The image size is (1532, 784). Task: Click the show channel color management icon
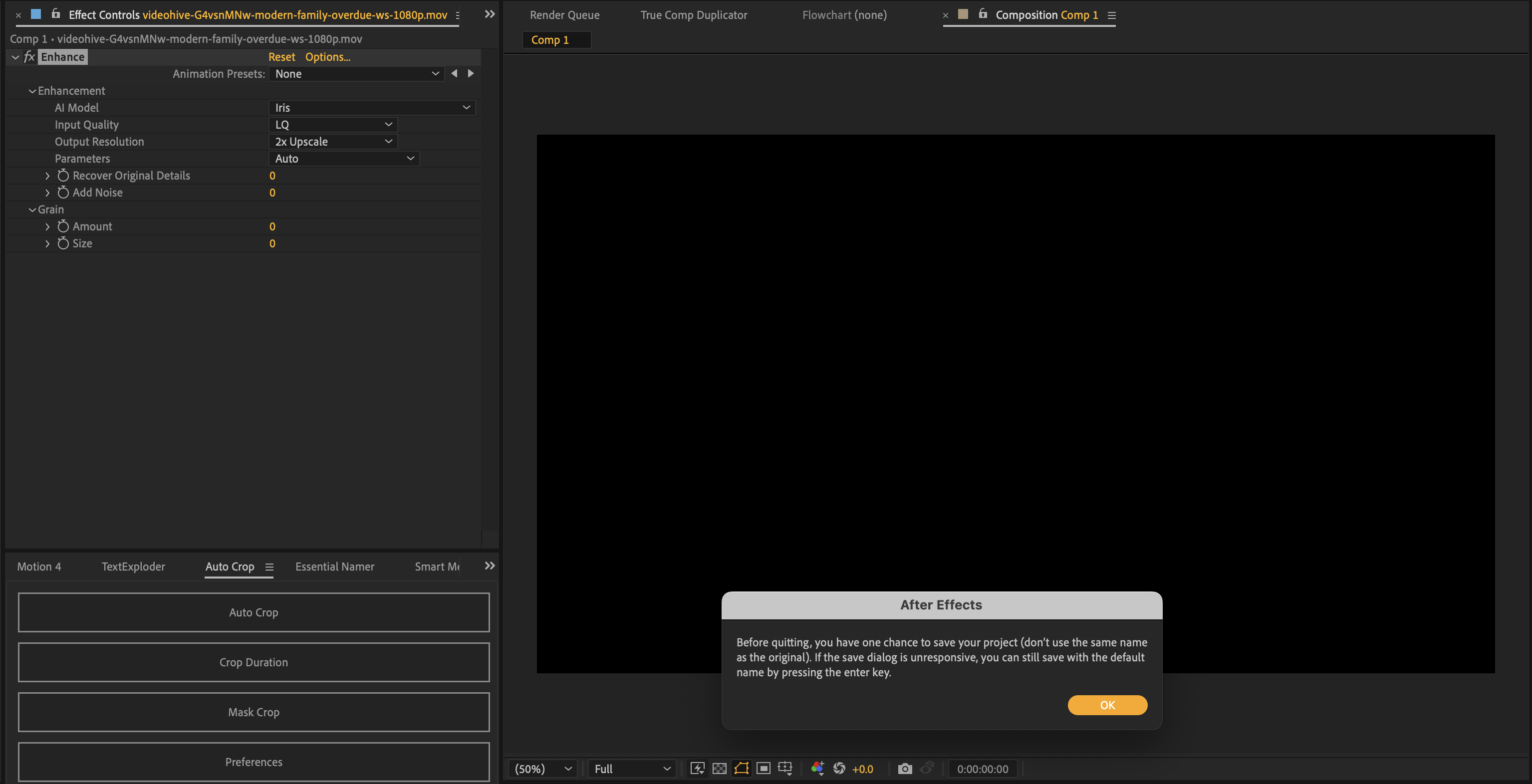coord(817,769)
